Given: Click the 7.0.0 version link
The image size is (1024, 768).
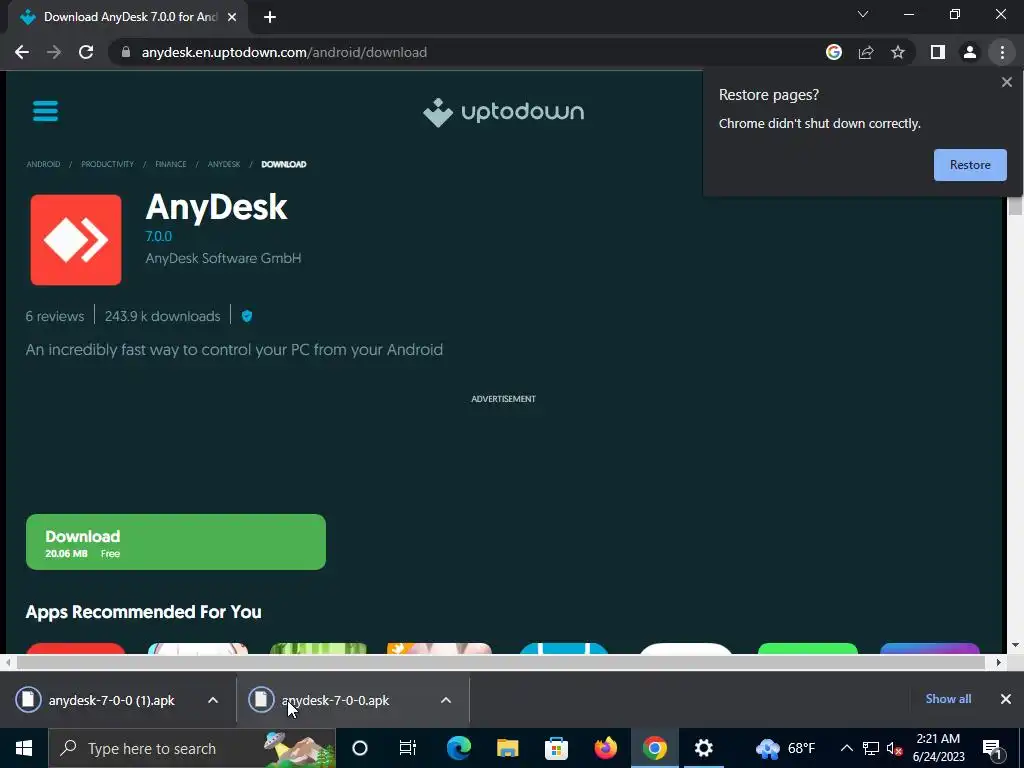Looking at the screenshot, I should pos(159,236).
